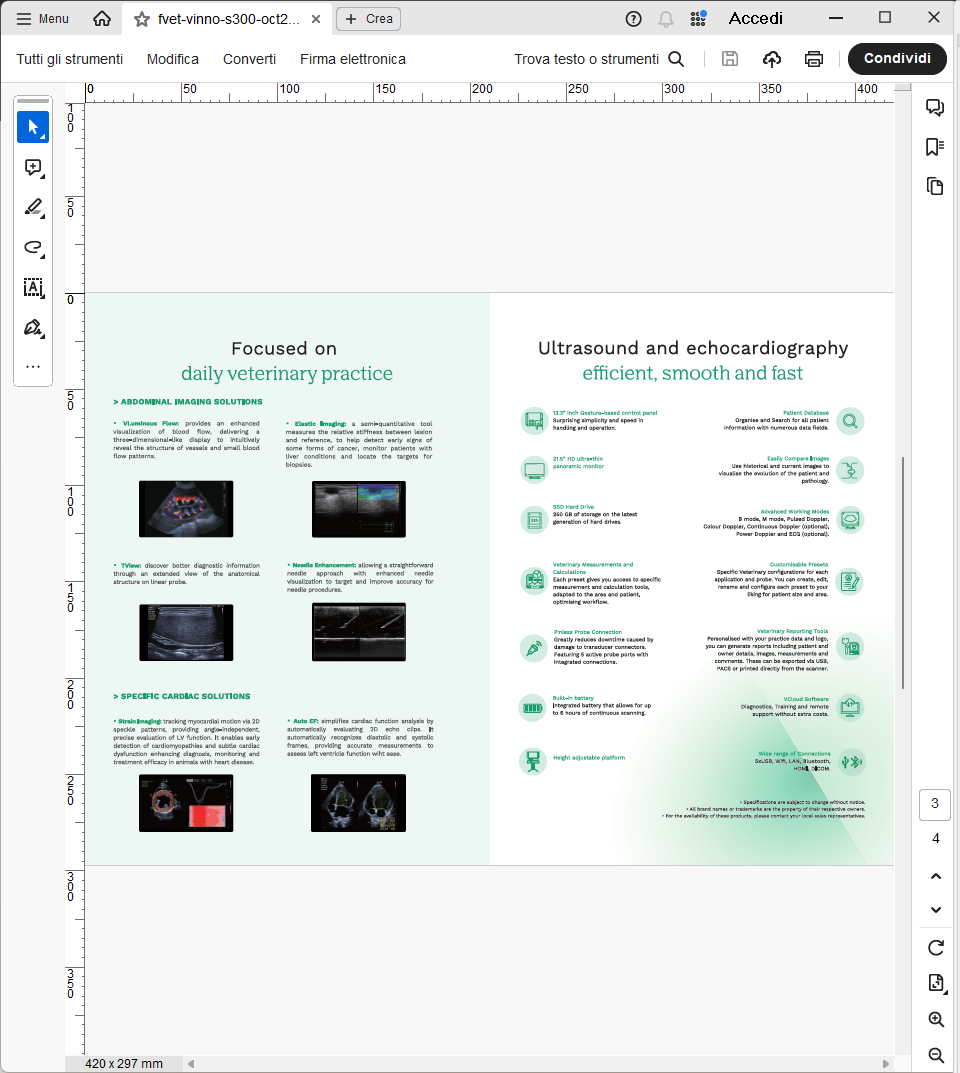Click the current page number 3 box

pyautogui.click(x=935, y=804)
